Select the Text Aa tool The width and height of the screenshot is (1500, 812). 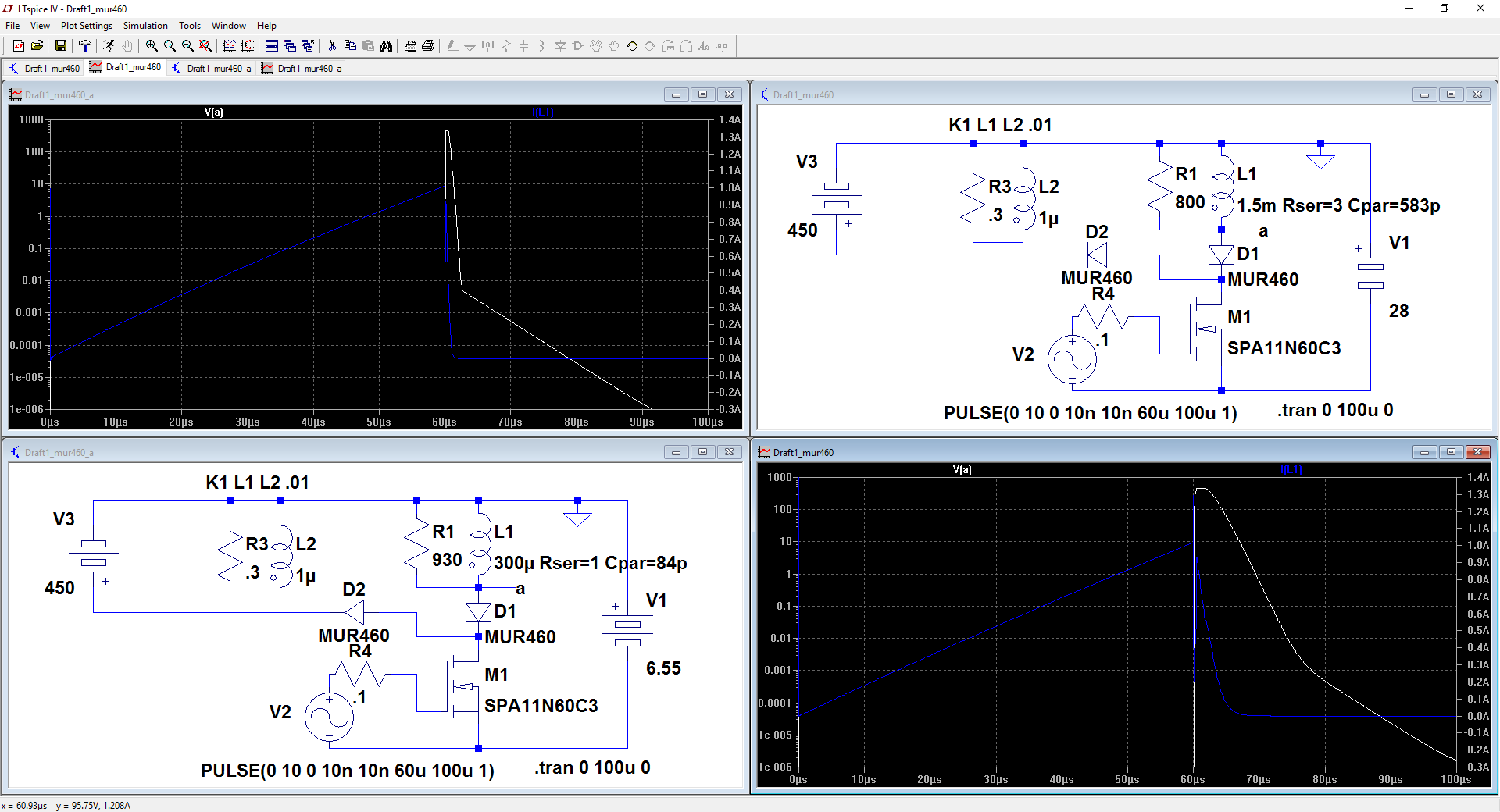click(704, 46)
